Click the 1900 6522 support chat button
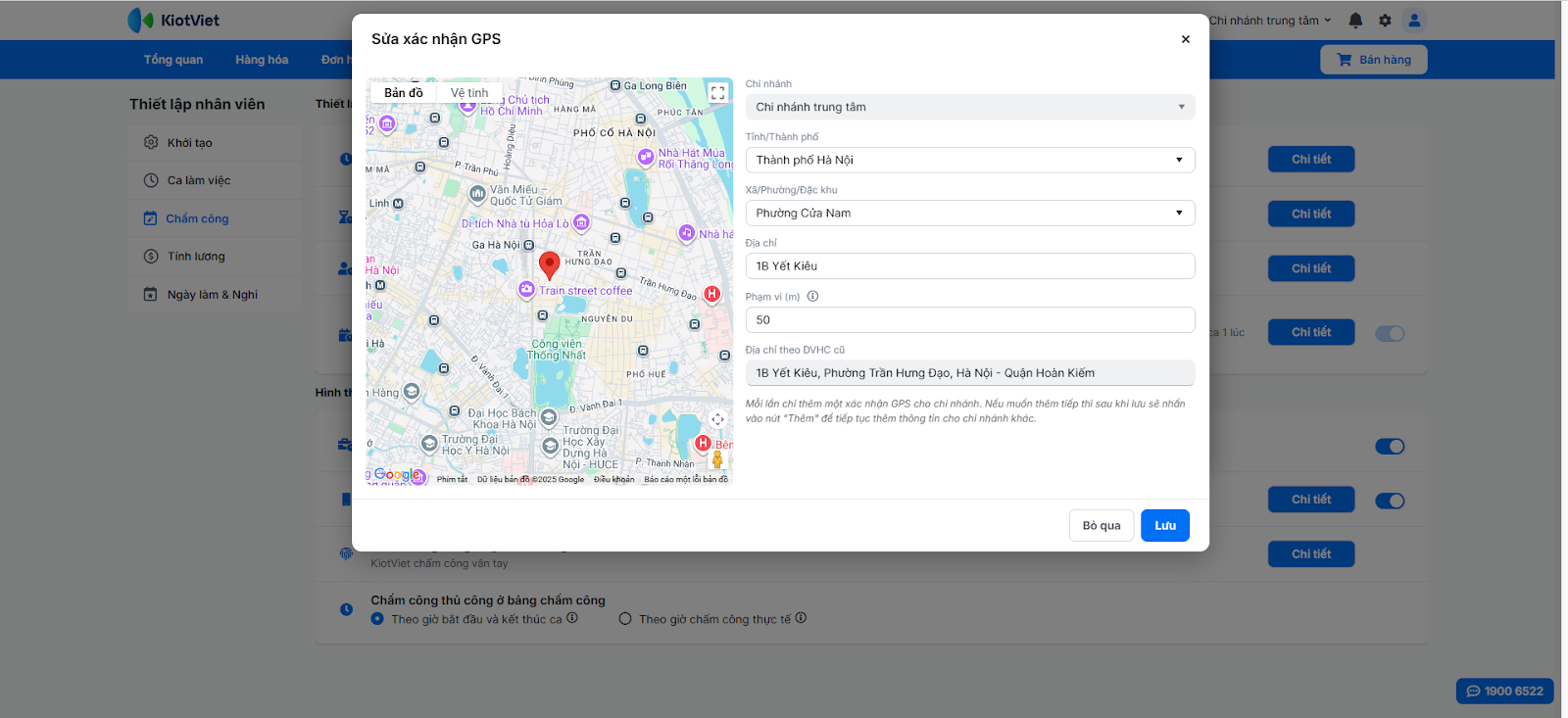 click(1504, 691)
